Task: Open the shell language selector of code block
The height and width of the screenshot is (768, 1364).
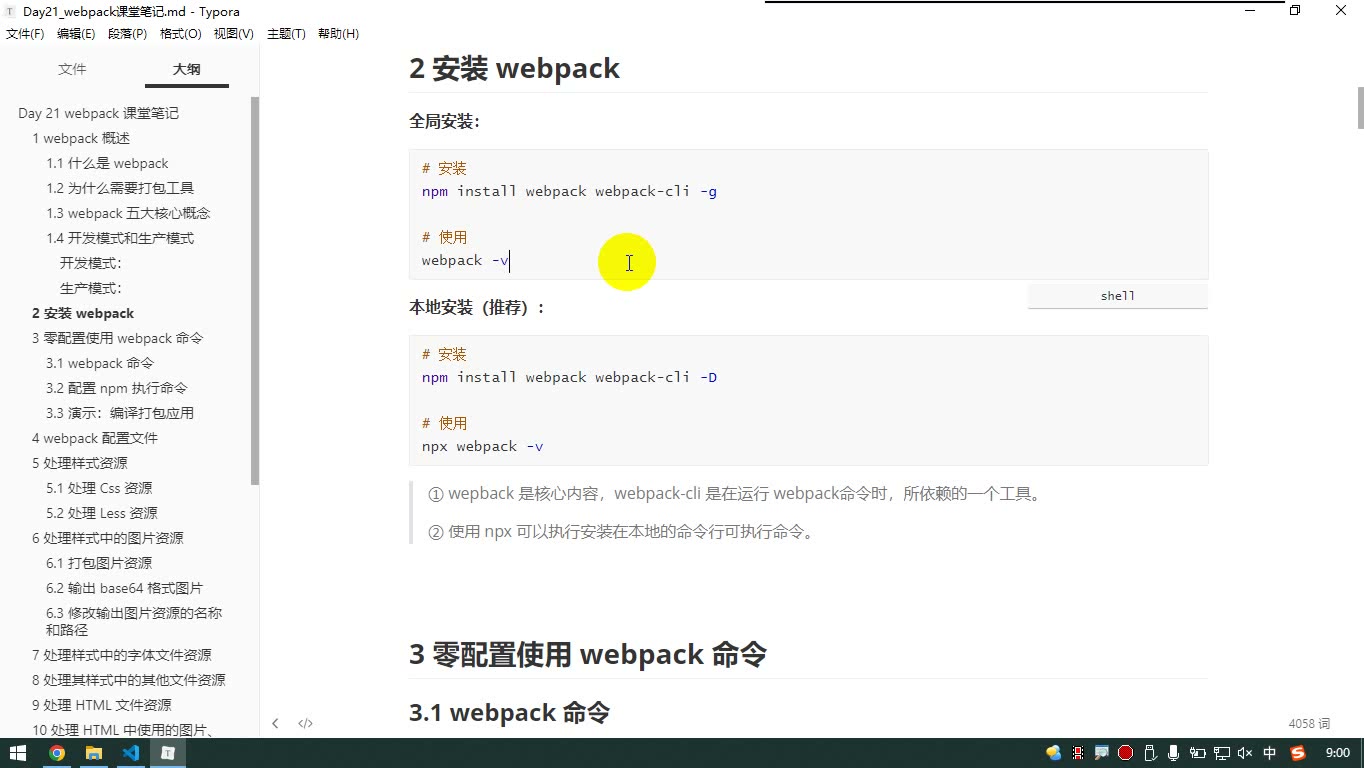Action: coord(1117,296)
